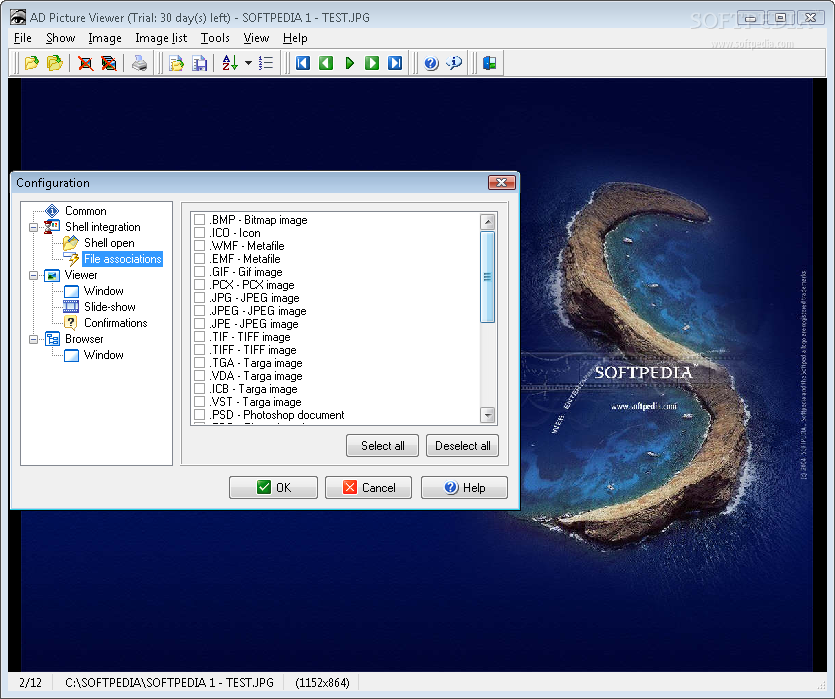Select Window under the Viewer node
Screen dimensions: 835x699
[103, 291]
